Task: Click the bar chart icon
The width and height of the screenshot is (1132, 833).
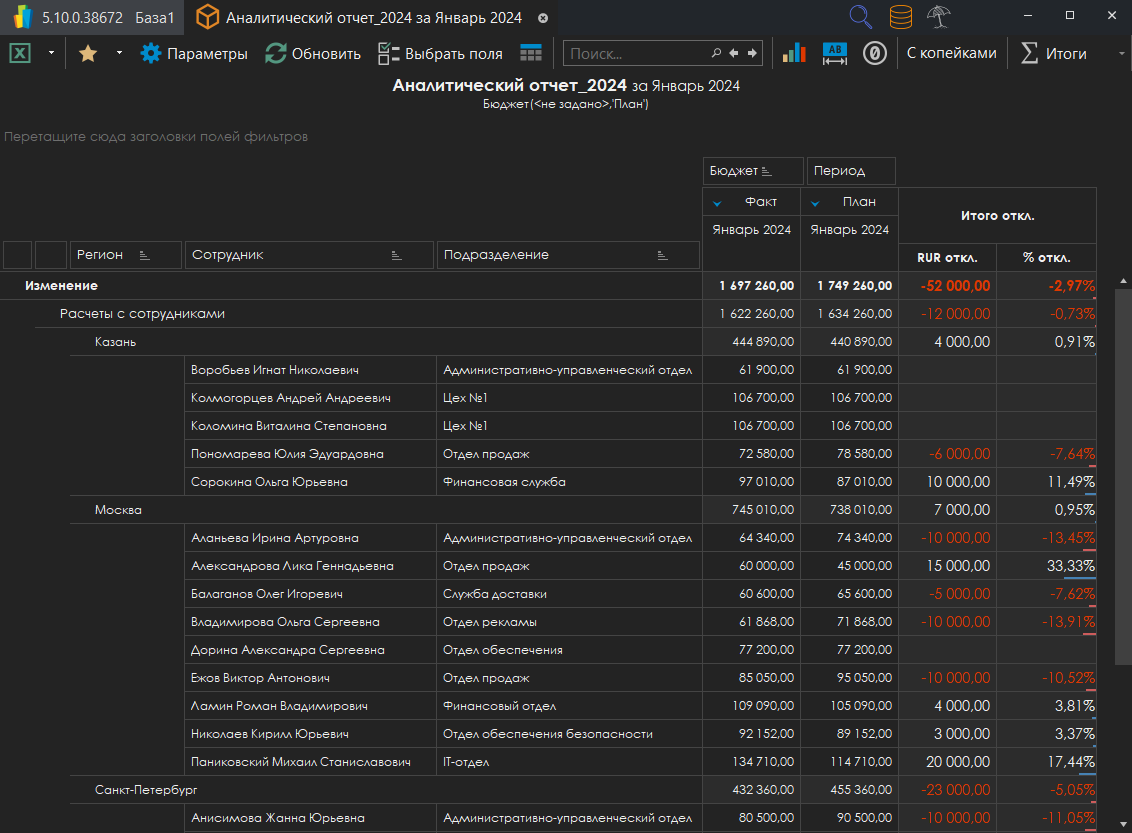Action: (x=794, y=53)
